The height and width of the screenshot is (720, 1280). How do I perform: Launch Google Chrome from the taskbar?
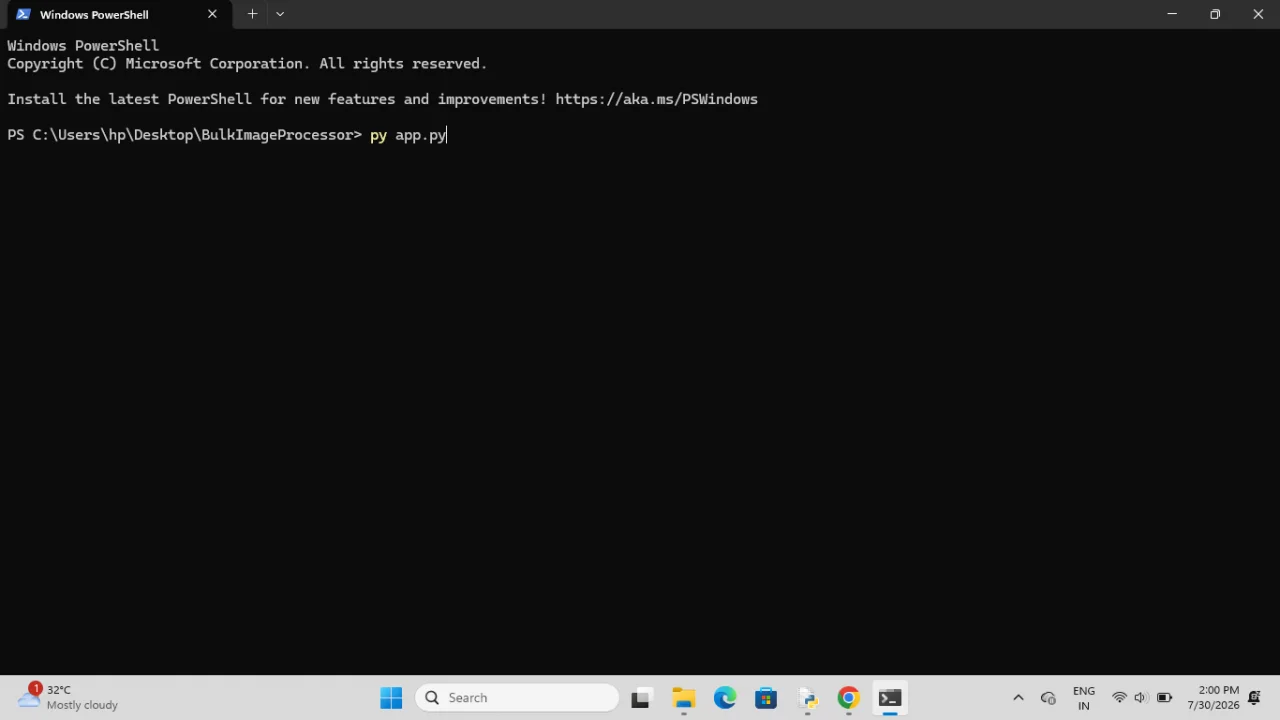coord(848,698)
